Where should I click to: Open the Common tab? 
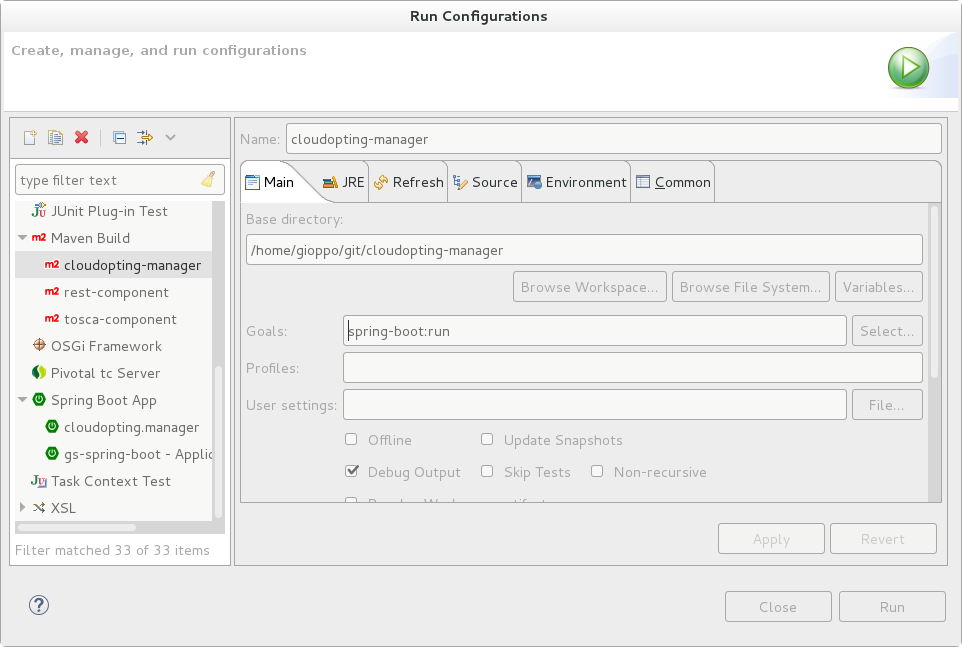pyautogui.click(x=674, y=182)
